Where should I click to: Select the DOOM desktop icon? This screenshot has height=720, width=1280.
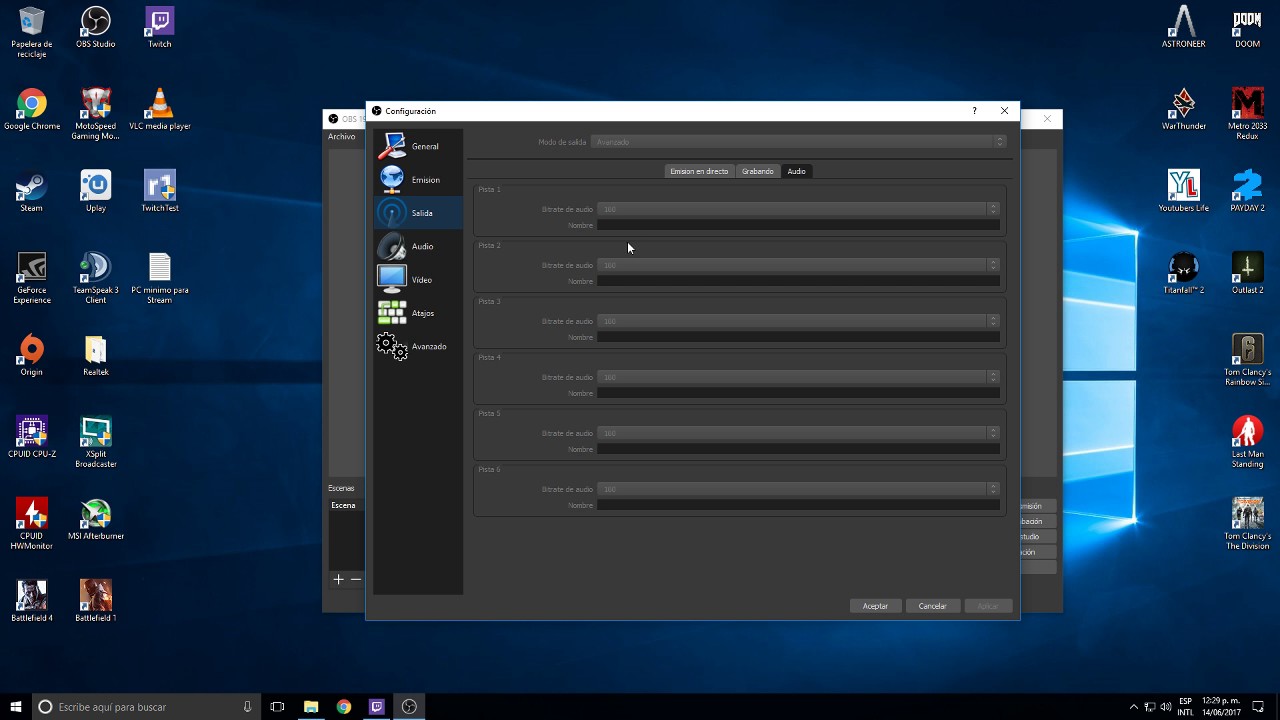pos(1248,27)
